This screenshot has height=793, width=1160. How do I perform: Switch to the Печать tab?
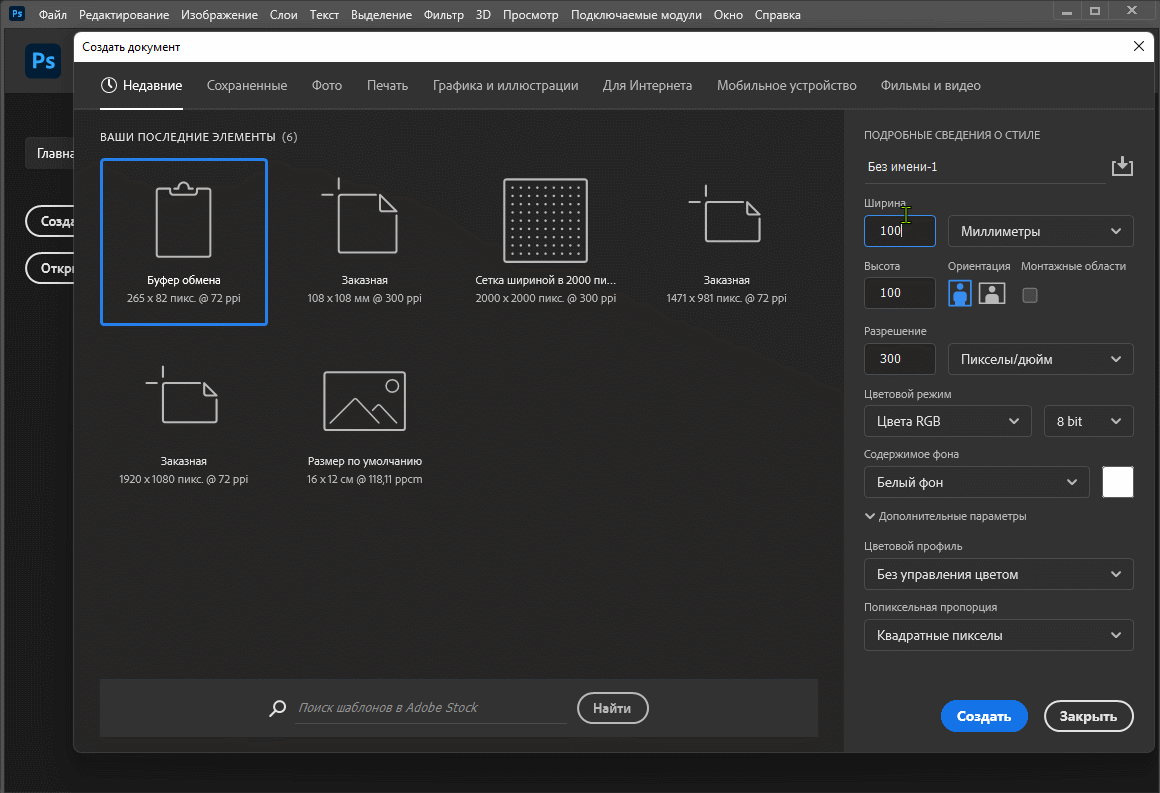[388, 86]
